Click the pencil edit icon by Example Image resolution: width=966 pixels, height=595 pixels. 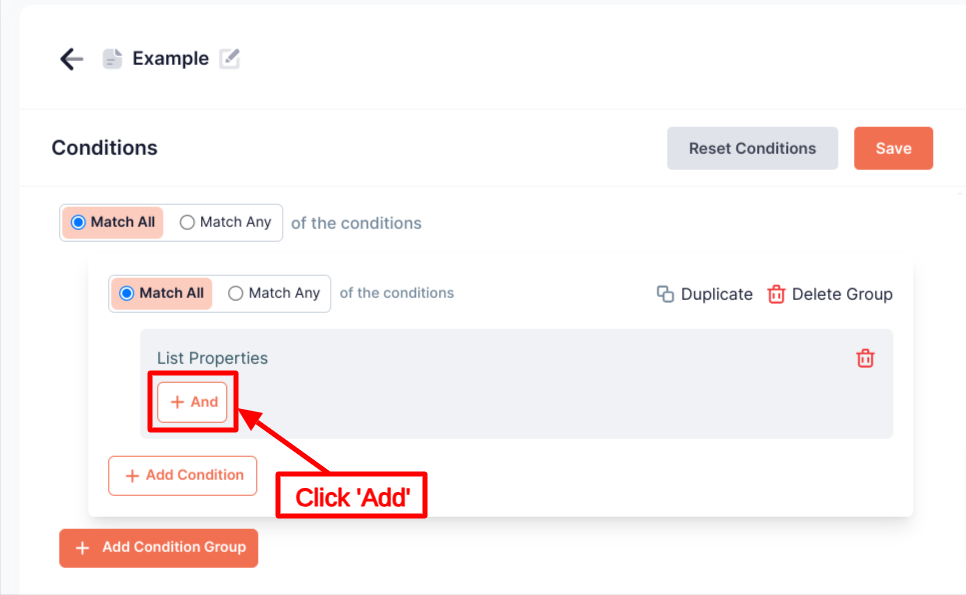point(230,58)
